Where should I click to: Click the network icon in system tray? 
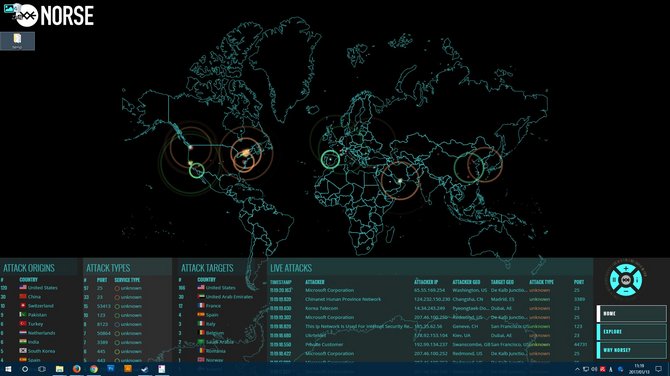point(585,369)
